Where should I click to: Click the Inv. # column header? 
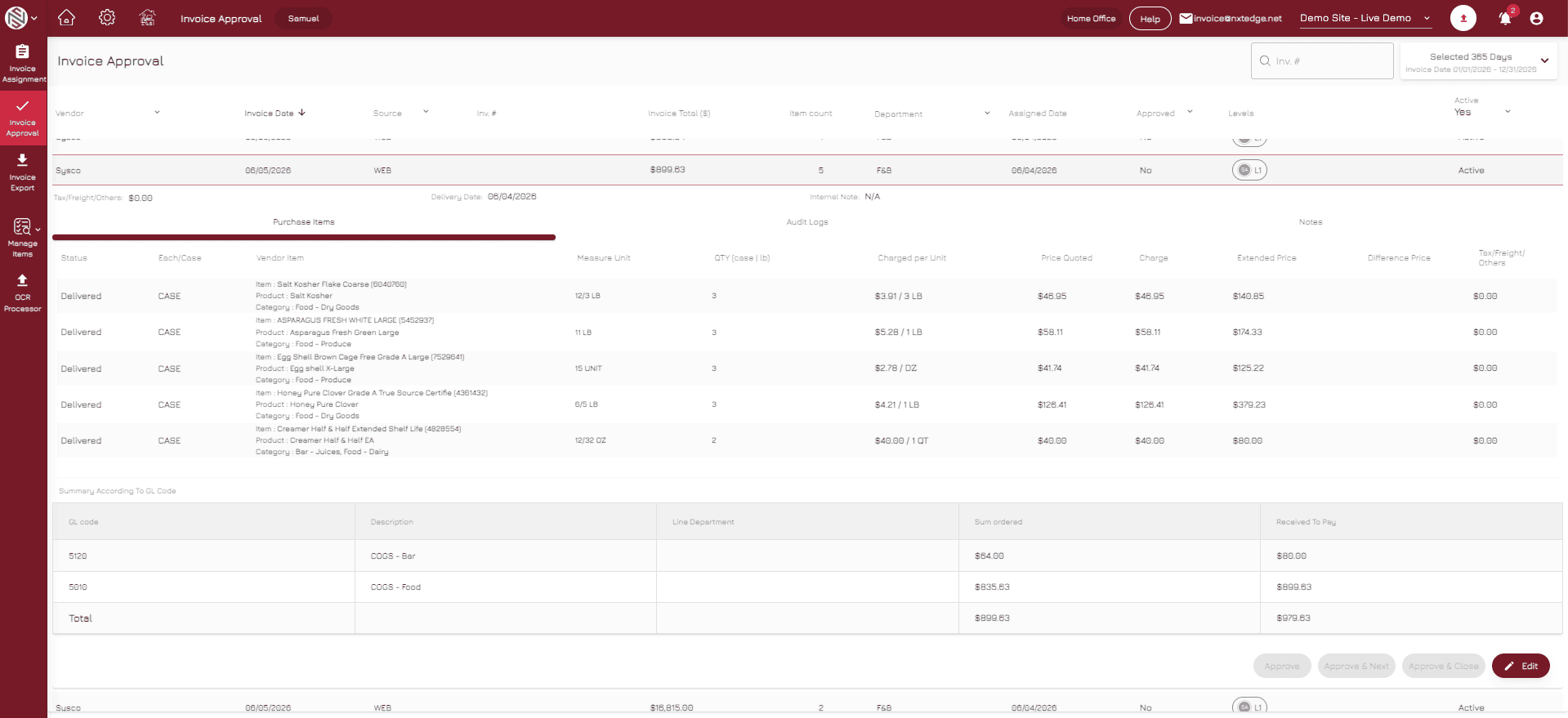click(486, 114)
